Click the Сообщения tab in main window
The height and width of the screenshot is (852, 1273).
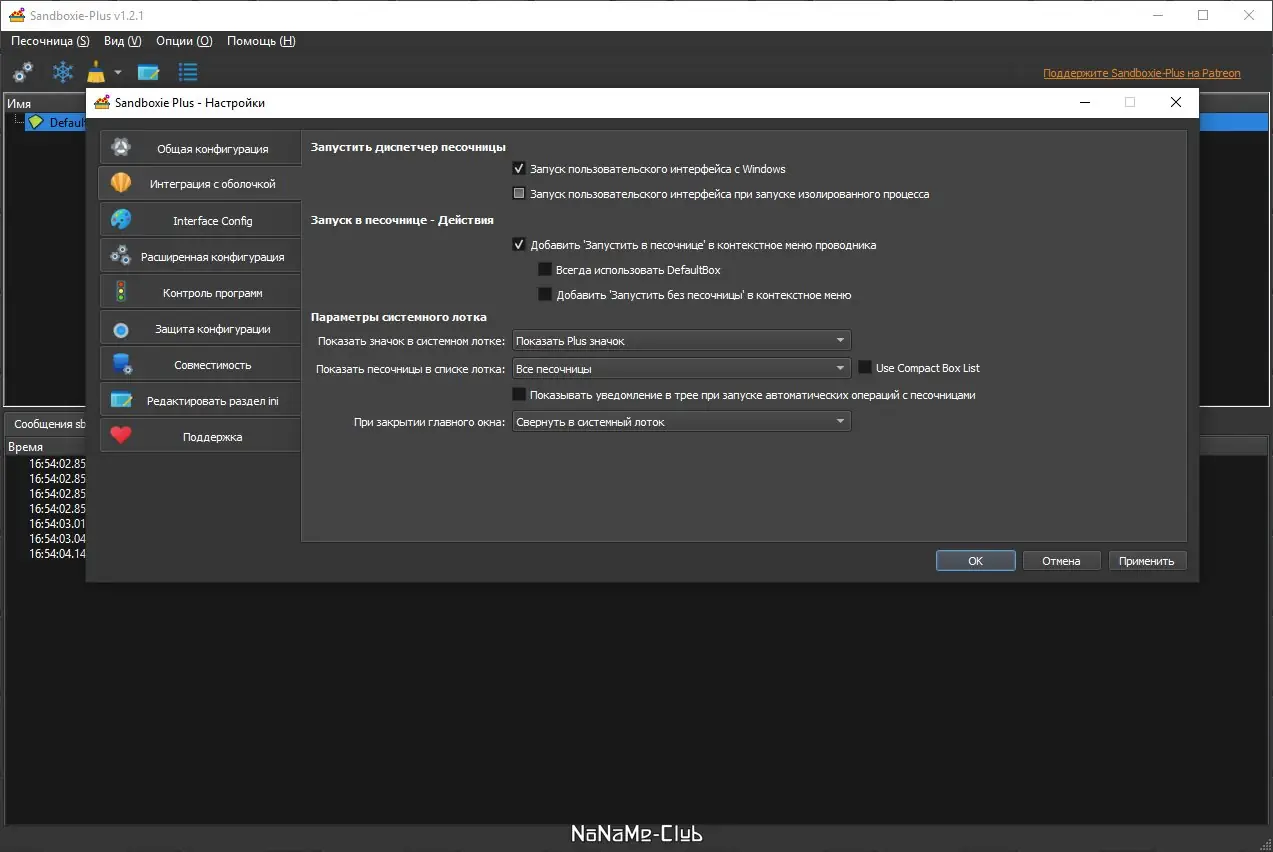pos(48,424)
